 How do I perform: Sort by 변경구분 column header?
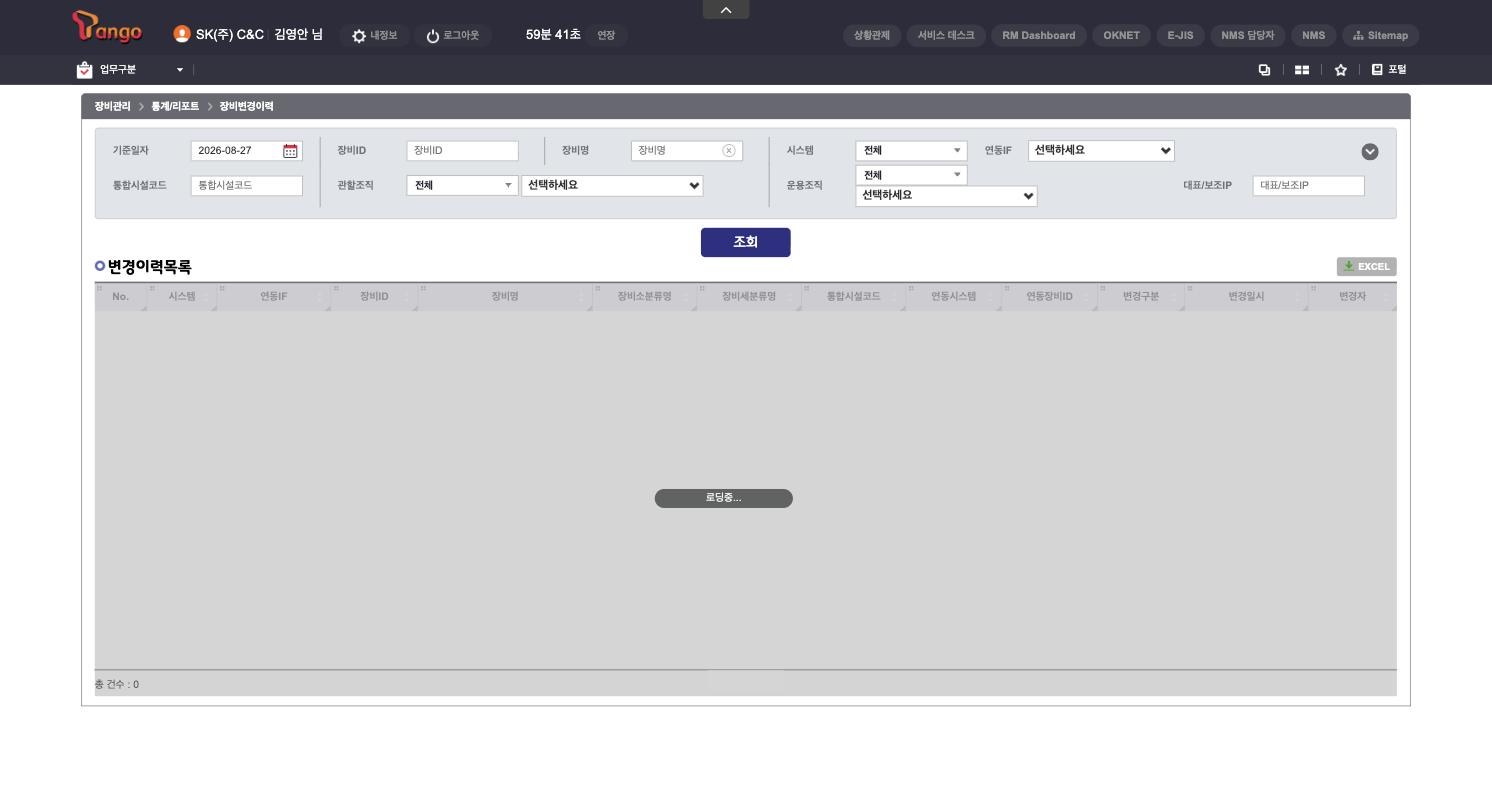pyautogui.click(x=1140, y=297)
